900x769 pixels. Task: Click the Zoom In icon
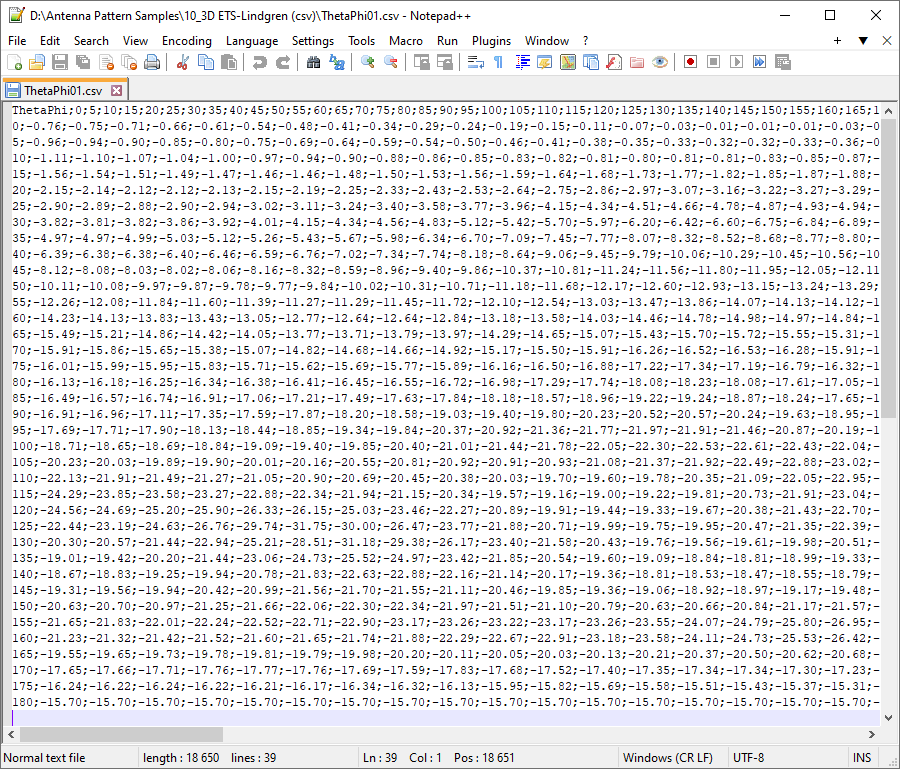(x=365, y=62)
